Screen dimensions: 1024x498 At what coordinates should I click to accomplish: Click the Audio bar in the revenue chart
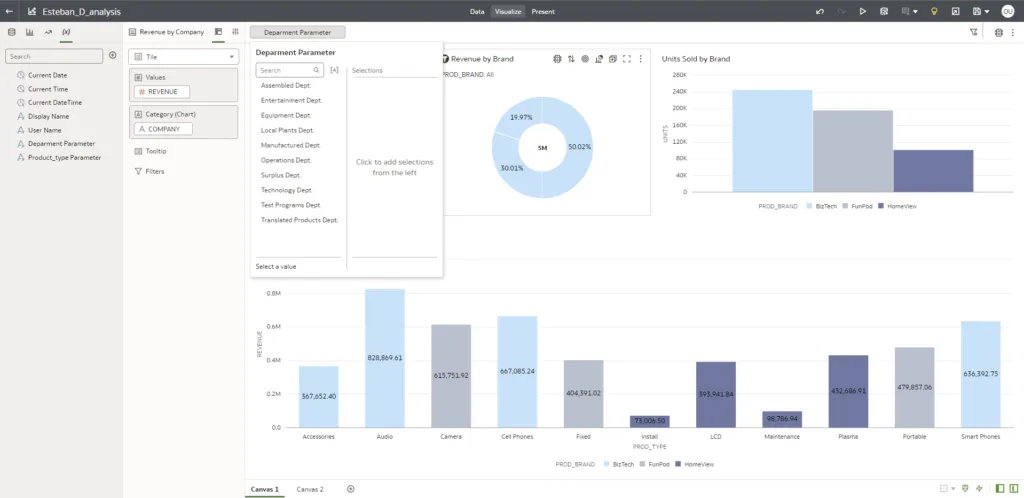[384, 358]
